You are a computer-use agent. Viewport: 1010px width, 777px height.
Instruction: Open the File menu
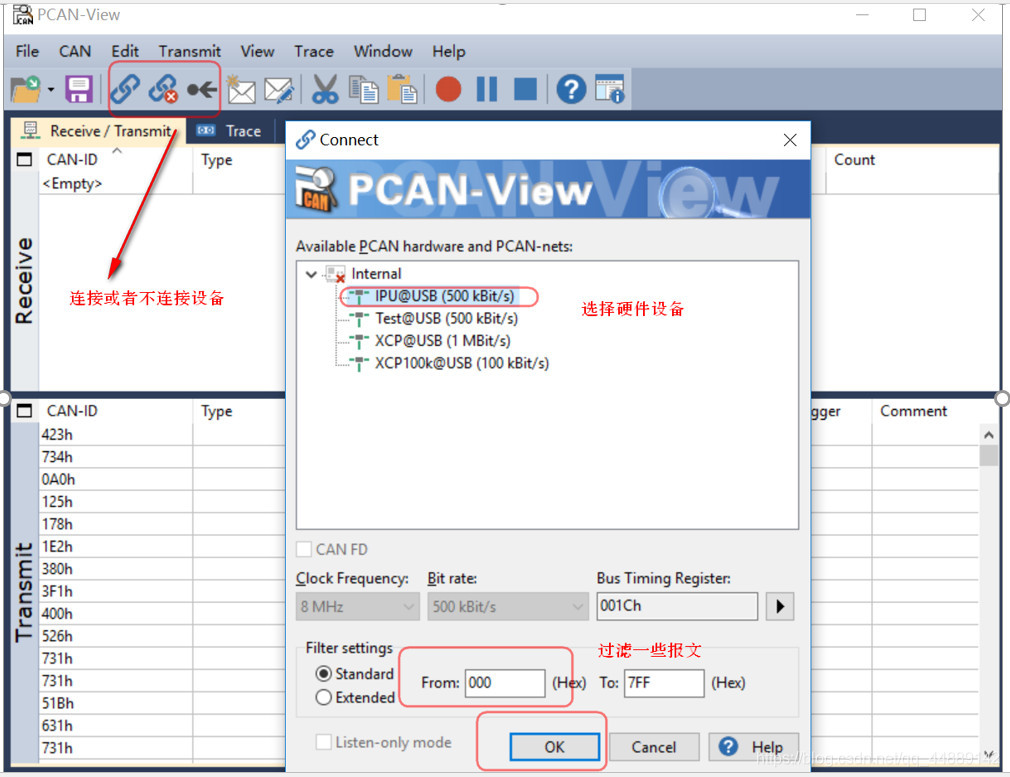coord(27,51)
